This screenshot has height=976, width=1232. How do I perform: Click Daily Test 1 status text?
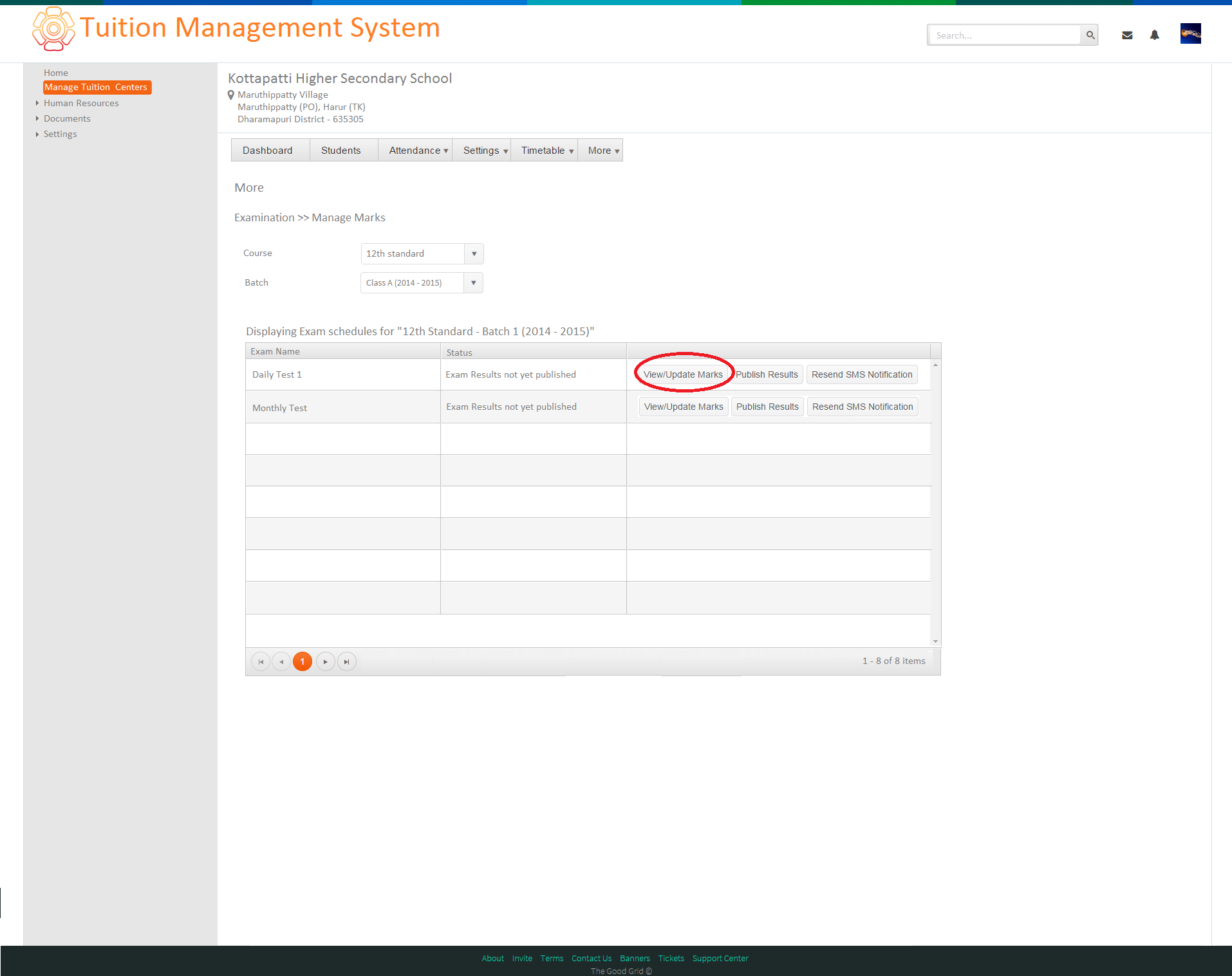tap(510, 374)
